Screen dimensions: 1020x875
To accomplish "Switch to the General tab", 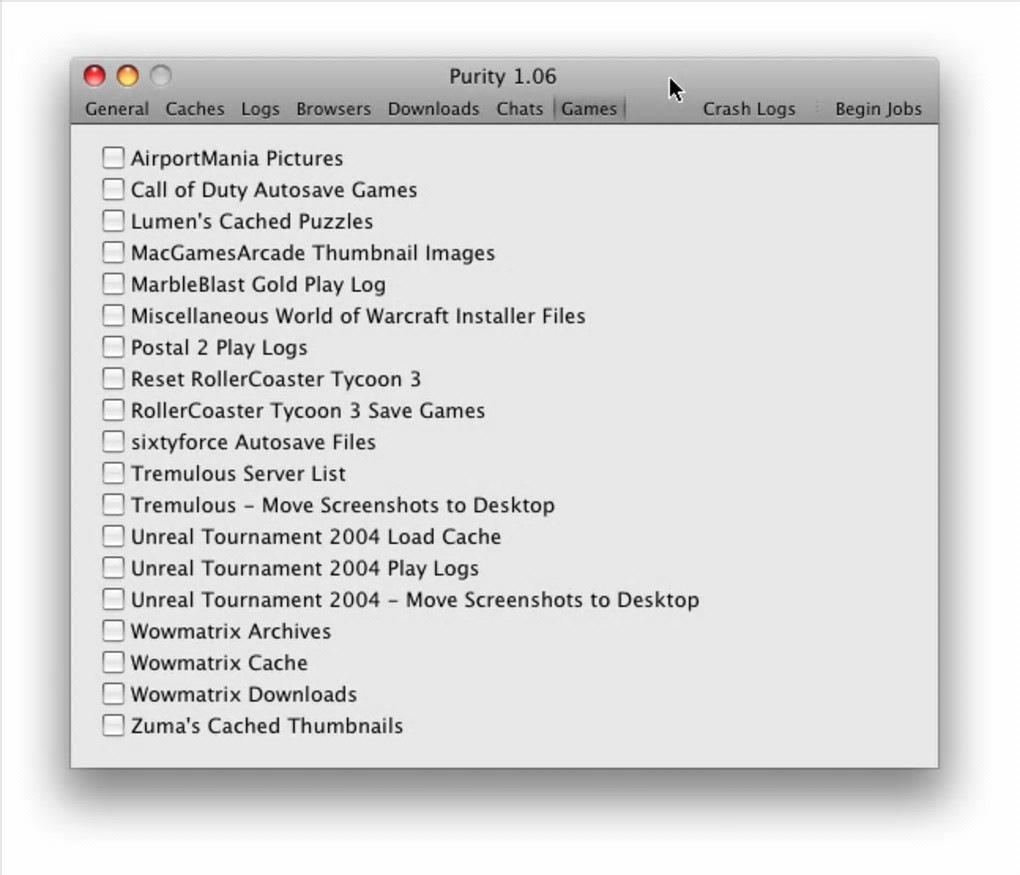I will click(x=117, y=109).
